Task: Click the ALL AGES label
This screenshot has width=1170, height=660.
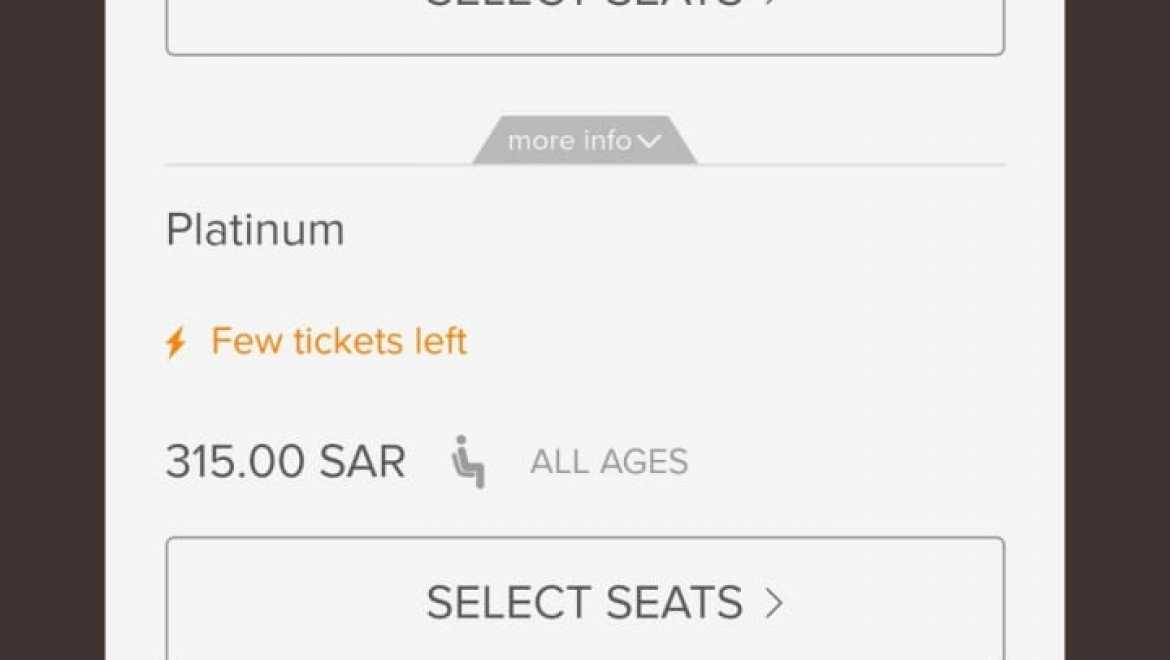Action: pyautogui.click(x=609, y=462)
